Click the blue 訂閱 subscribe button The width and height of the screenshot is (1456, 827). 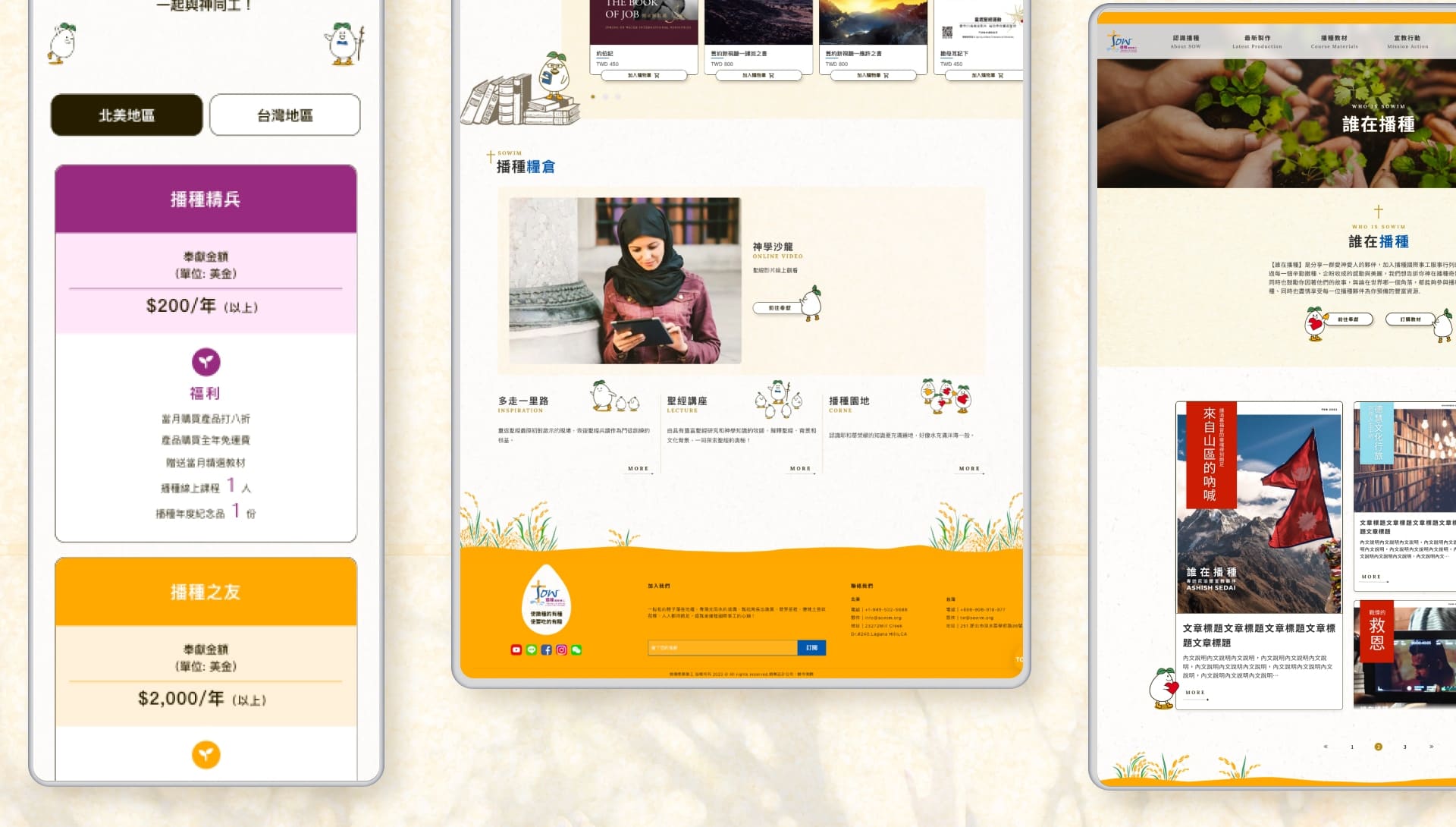coord(811,648)
